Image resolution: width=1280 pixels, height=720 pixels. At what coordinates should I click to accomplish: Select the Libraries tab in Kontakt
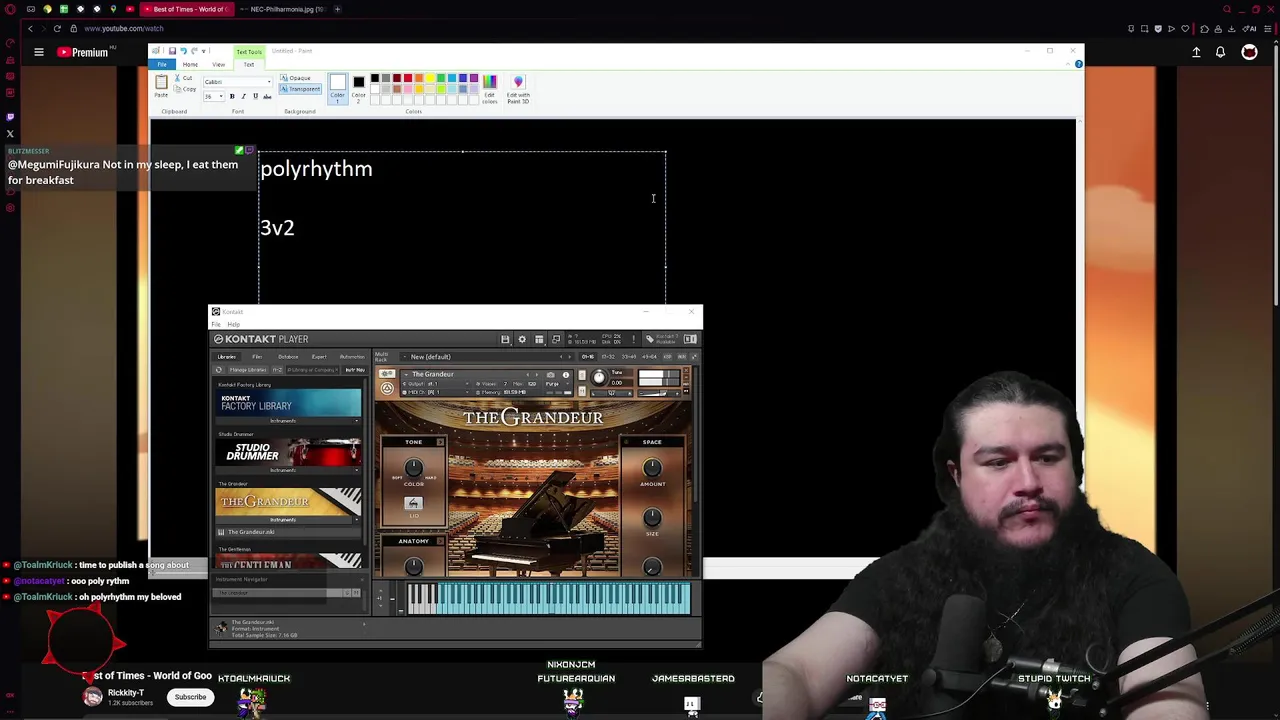coord(226,357)
